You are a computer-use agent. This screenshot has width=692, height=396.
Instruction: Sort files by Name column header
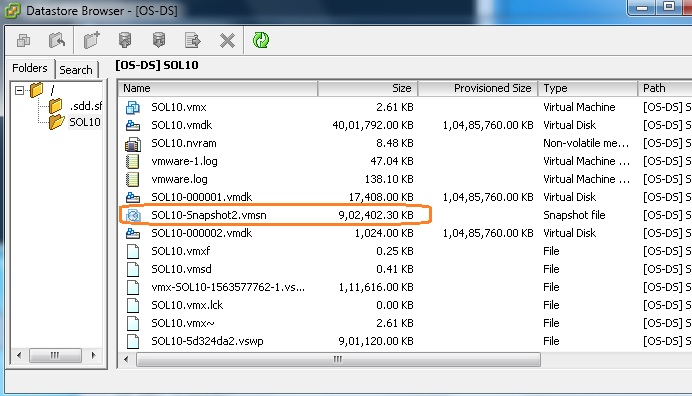click(218, 88)
